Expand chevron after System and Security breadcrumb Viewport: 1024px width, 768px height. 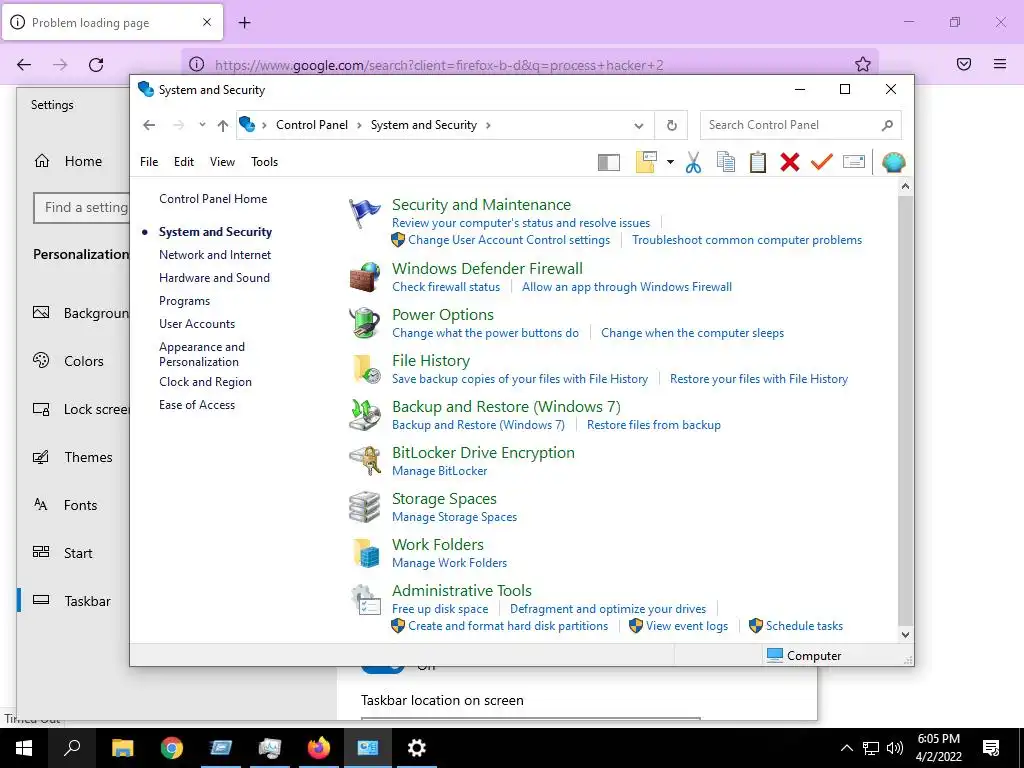coord(488,125)
